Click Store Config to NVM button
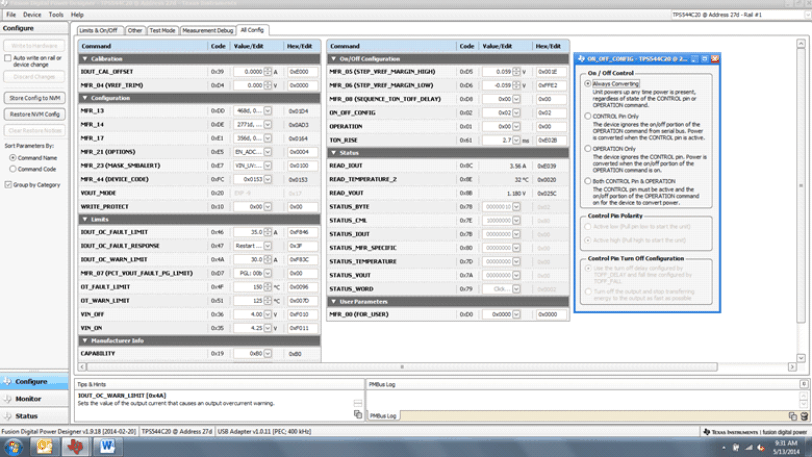The width and height of the screenshot is (812, 457). [x=35, y=98]
